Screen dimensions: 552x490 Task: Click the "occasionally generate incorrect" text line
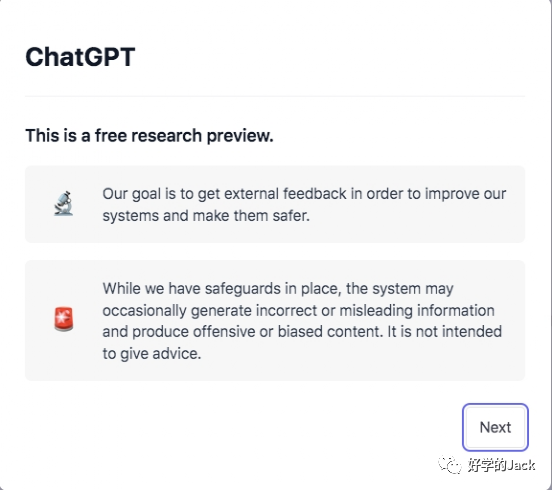299,310
